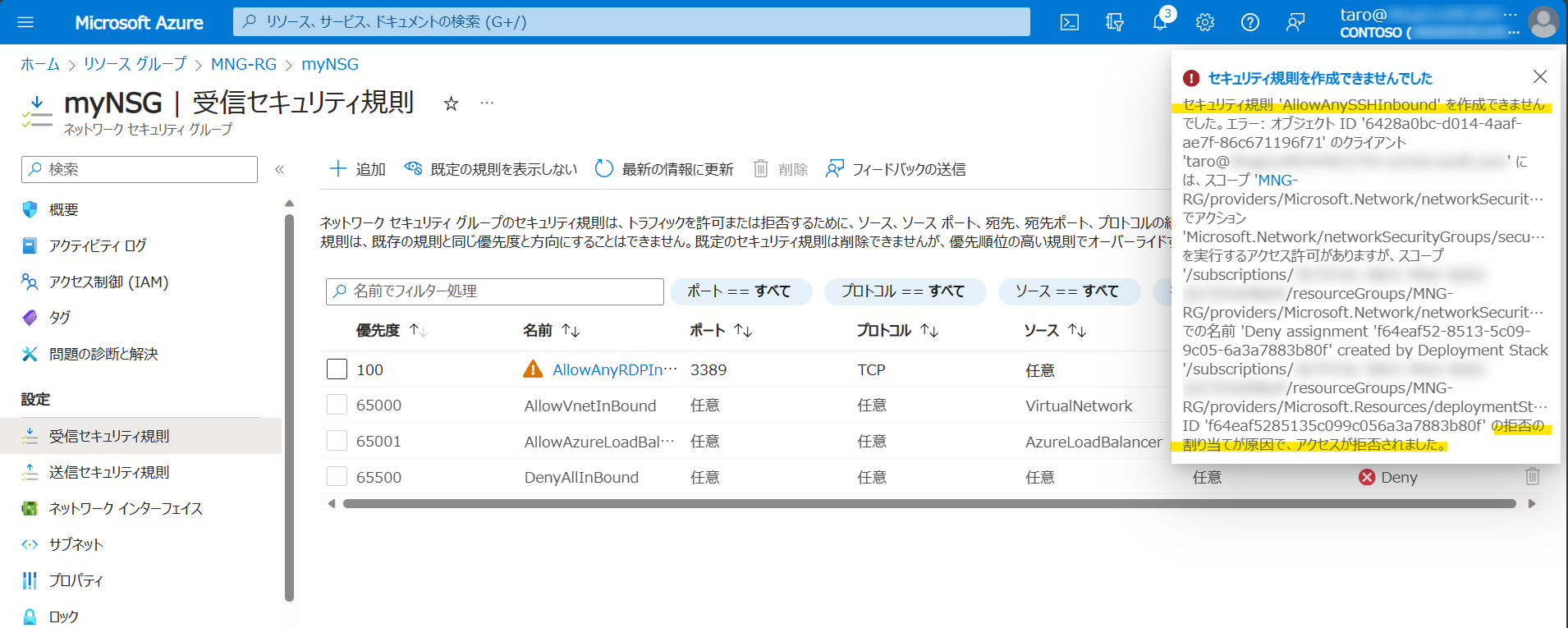Click port value 3389
The width and height of the screenshot is (1568, 628).
click(x=708, y=369)
